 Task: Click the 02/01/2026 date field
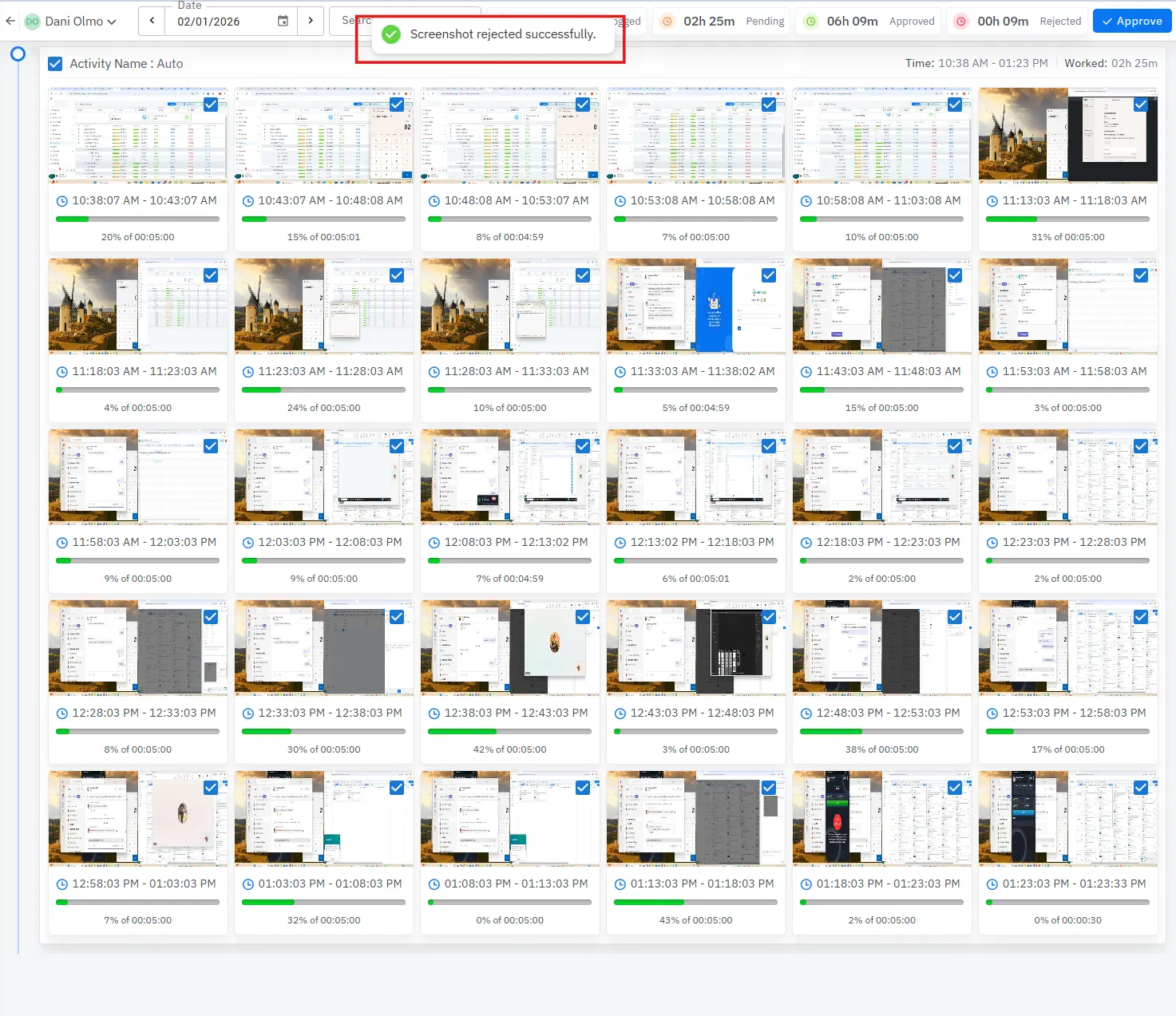[220, 22]
